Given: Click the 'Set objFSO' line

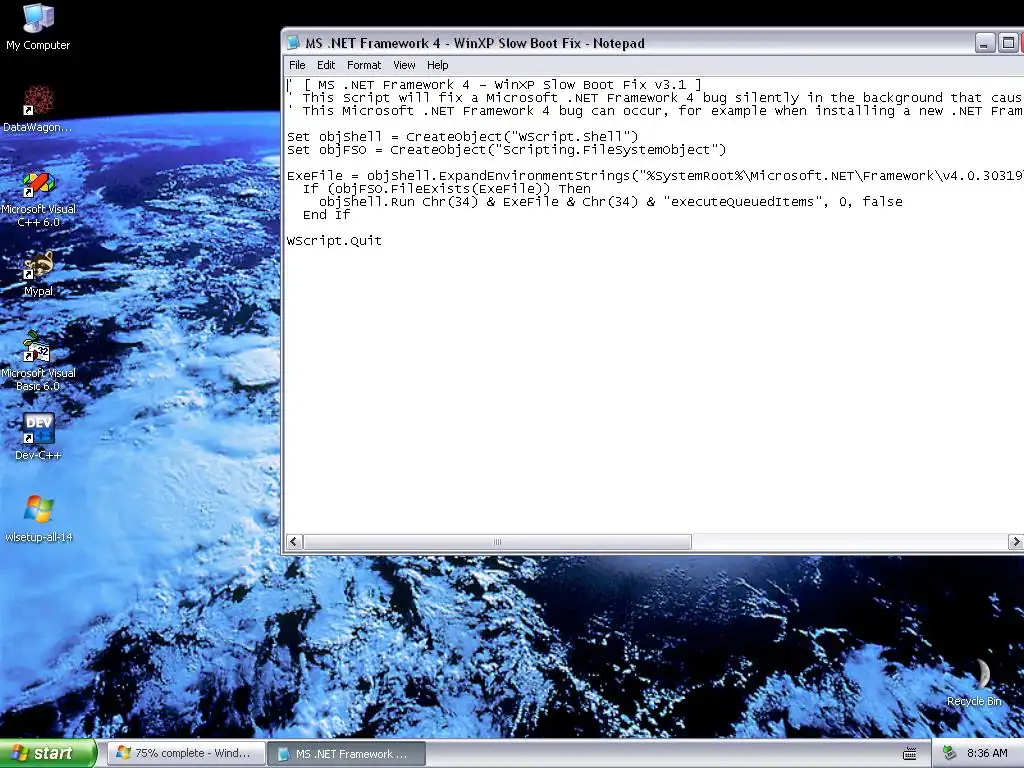Looking at the screenshot, I should pos(507,150).
